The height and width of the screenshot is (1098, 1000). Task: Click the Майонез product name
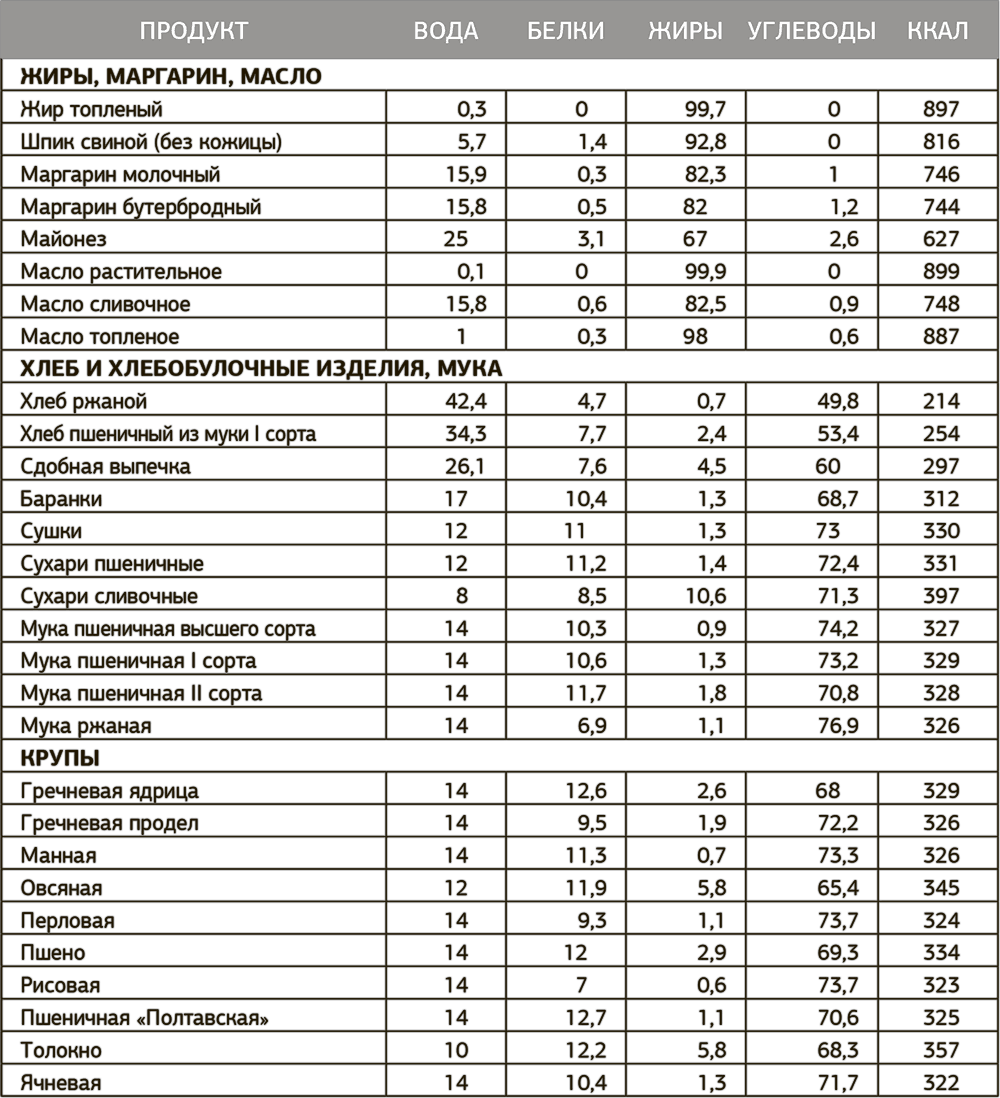point(63,239)
